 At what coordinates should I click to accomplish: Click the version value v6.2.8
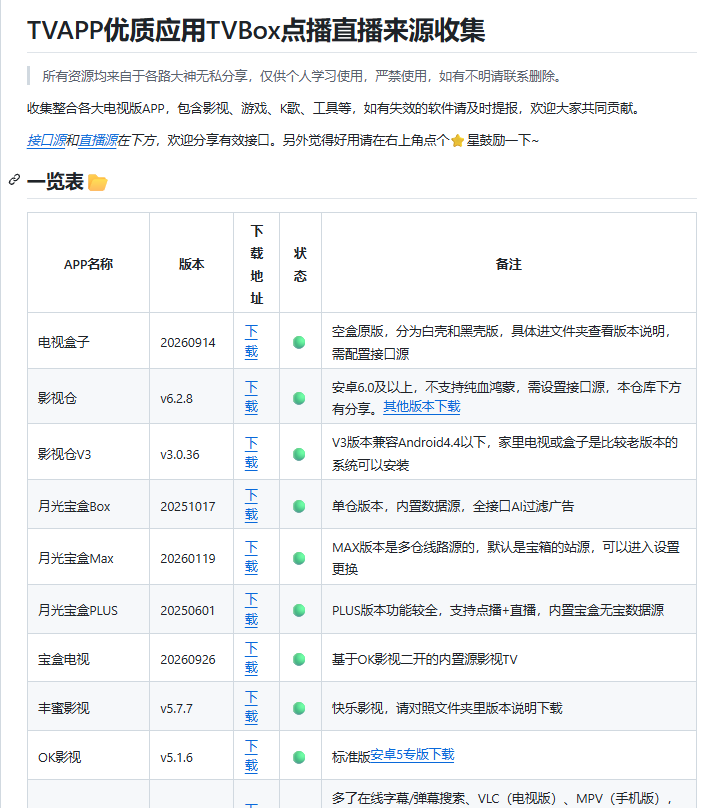pyautogui.click(x=176, y=398)
